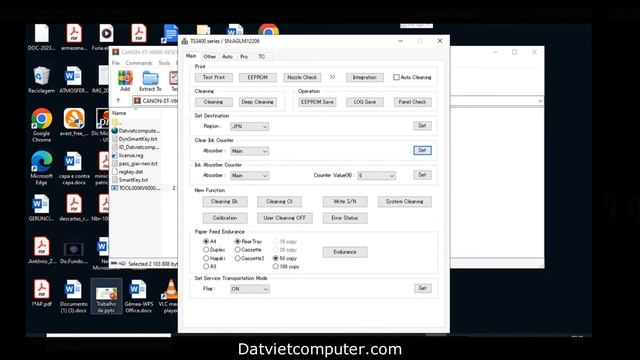Switch to the Other tab
640x360 pixels.
pyautogui.click(x=210, y=57)
